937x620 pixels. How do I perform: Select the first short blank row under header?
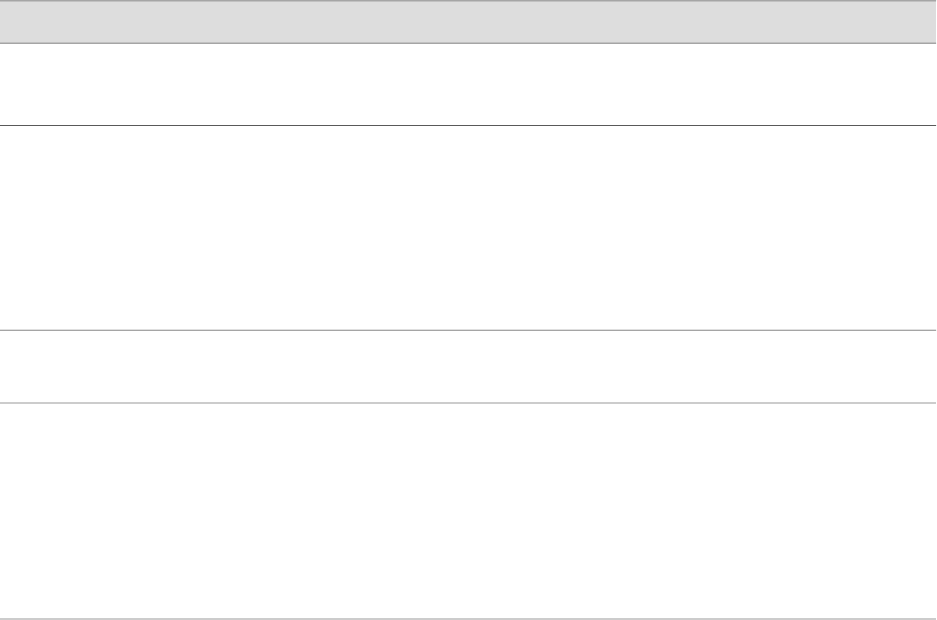point(468,84)
